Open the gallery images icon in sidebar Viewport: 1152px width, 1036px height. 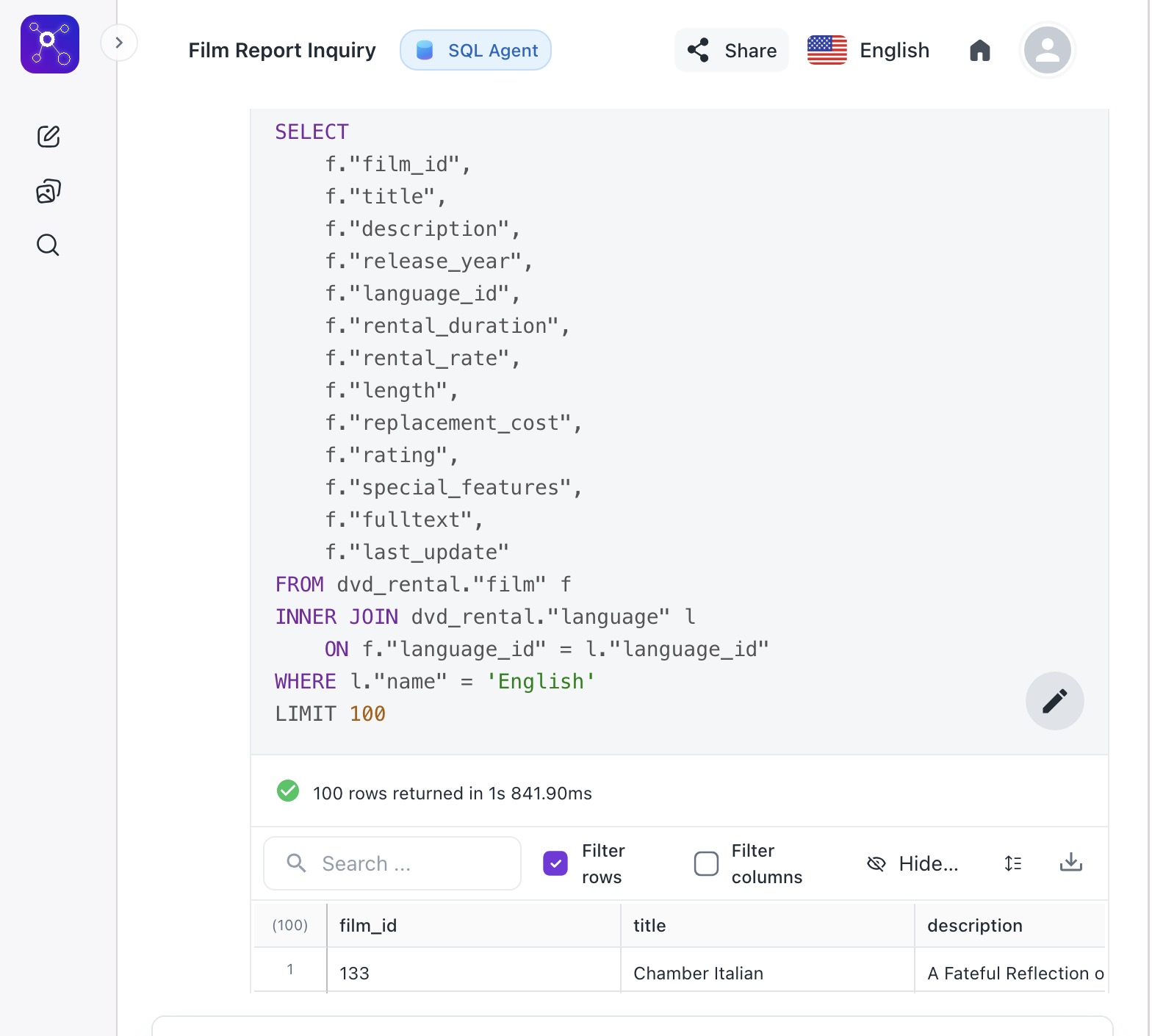48,191
